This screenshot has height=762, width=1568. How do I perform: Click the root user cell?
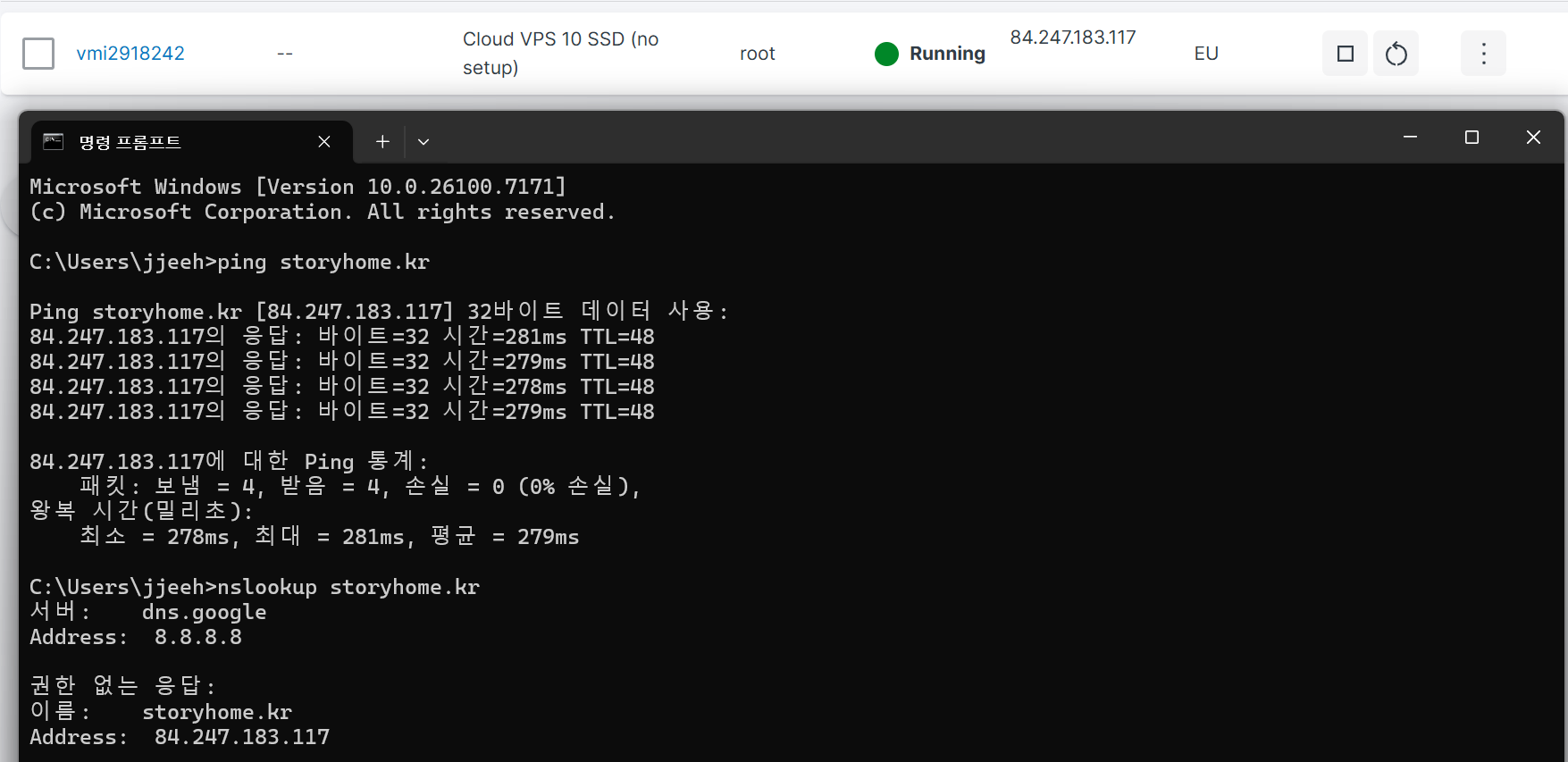pyautogui.click(x=758, y=54)
